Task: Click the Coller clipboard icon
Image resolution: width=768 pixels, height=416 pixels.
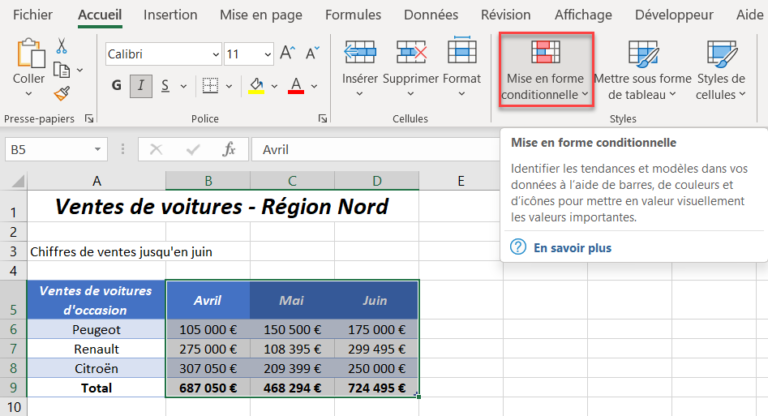Action: [x=29, y=55]
